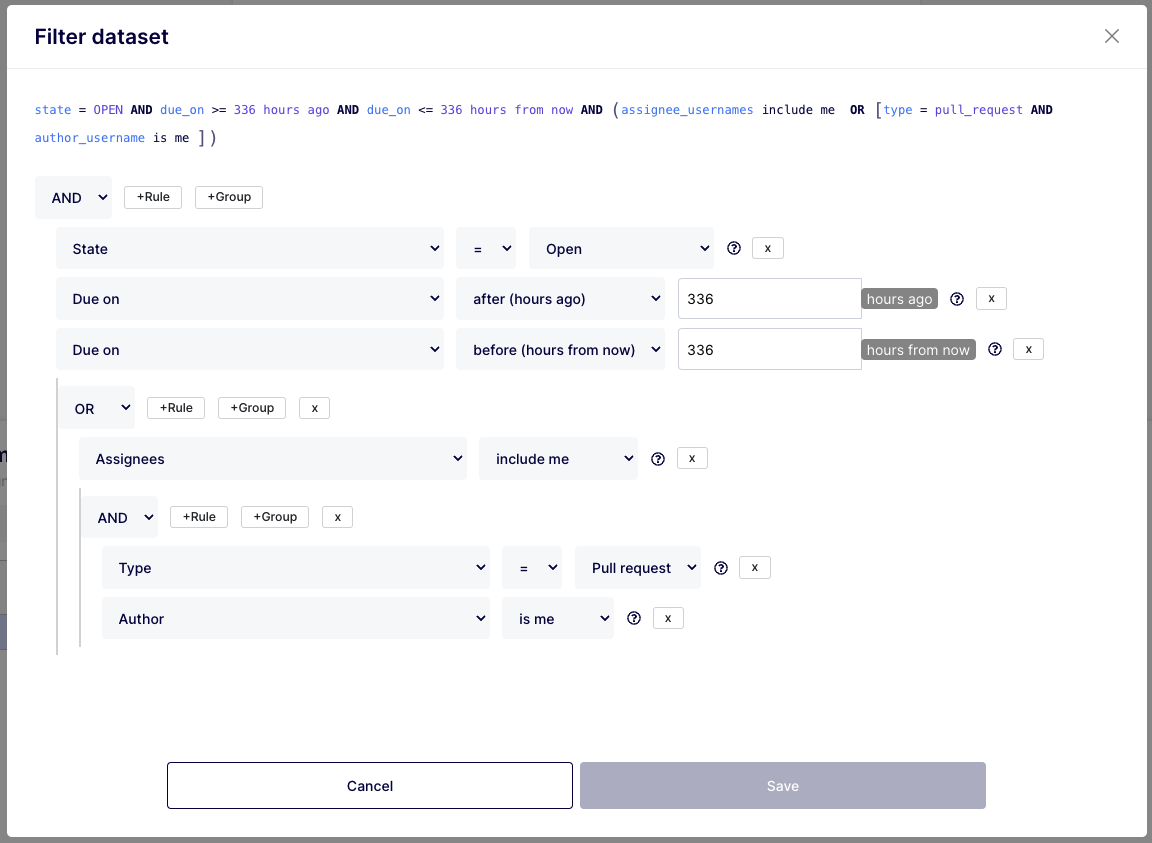This screenshot has height=843, width=1152.
Task: Click help icon next to Pull request rule
Action: (721, 568)
